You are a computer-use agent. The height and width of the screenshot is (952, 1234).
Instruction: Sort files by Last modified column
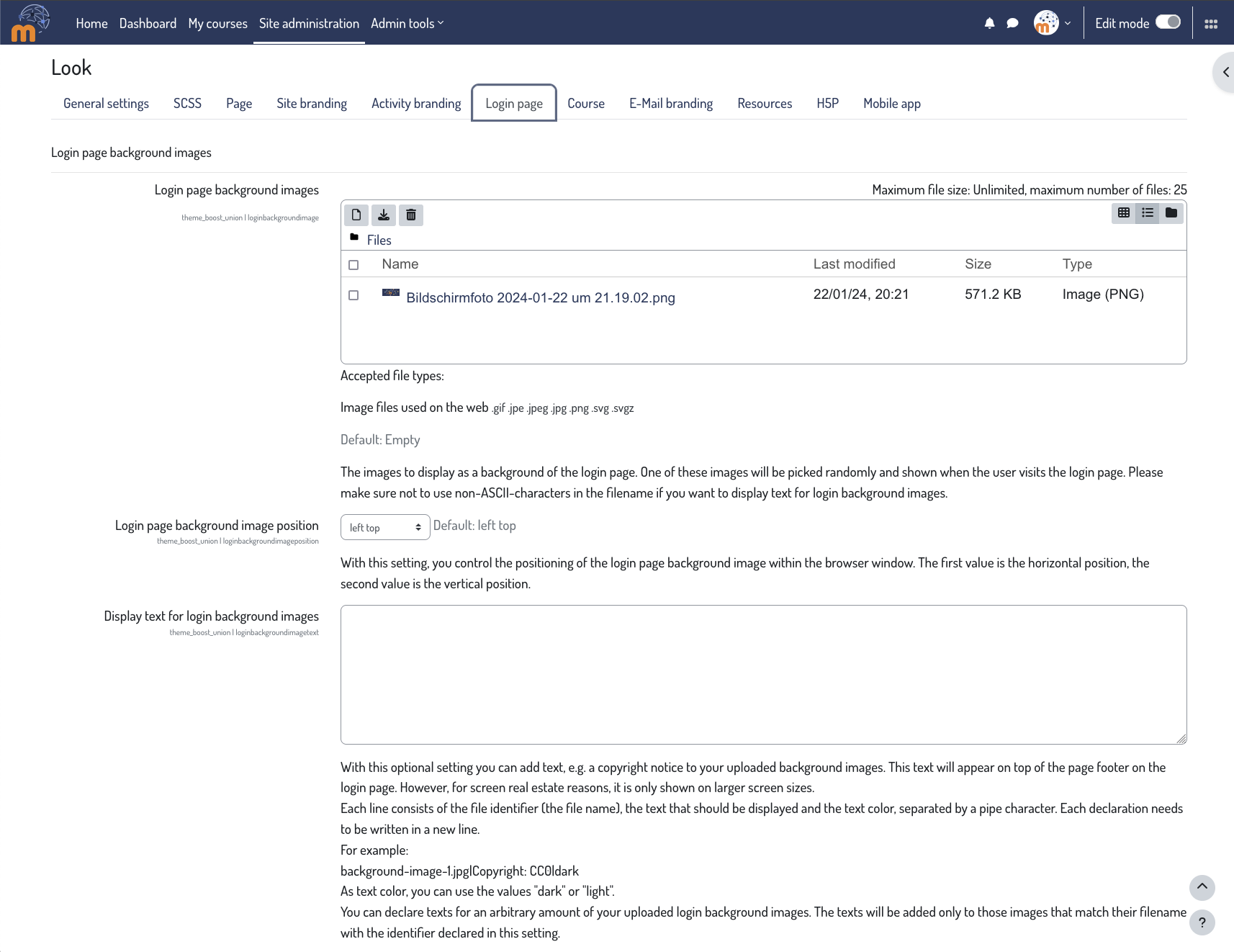(x=855, y=264)
